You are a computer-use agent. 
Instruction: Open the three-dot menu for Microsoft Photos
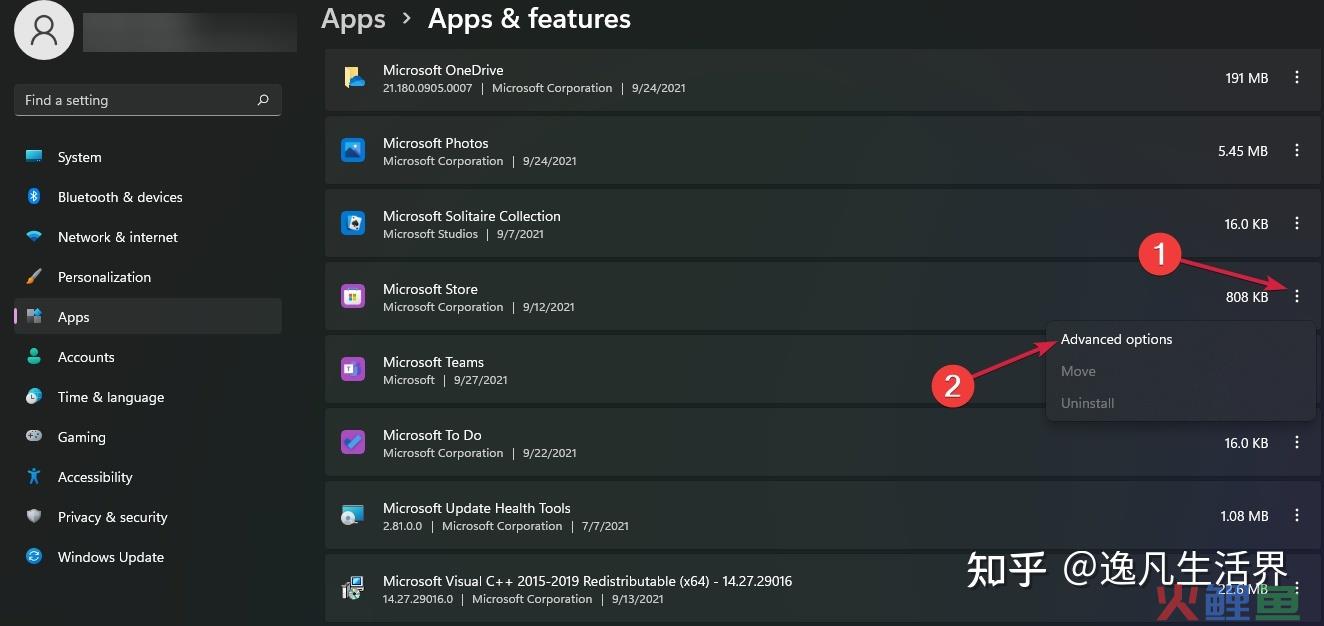1297,150
